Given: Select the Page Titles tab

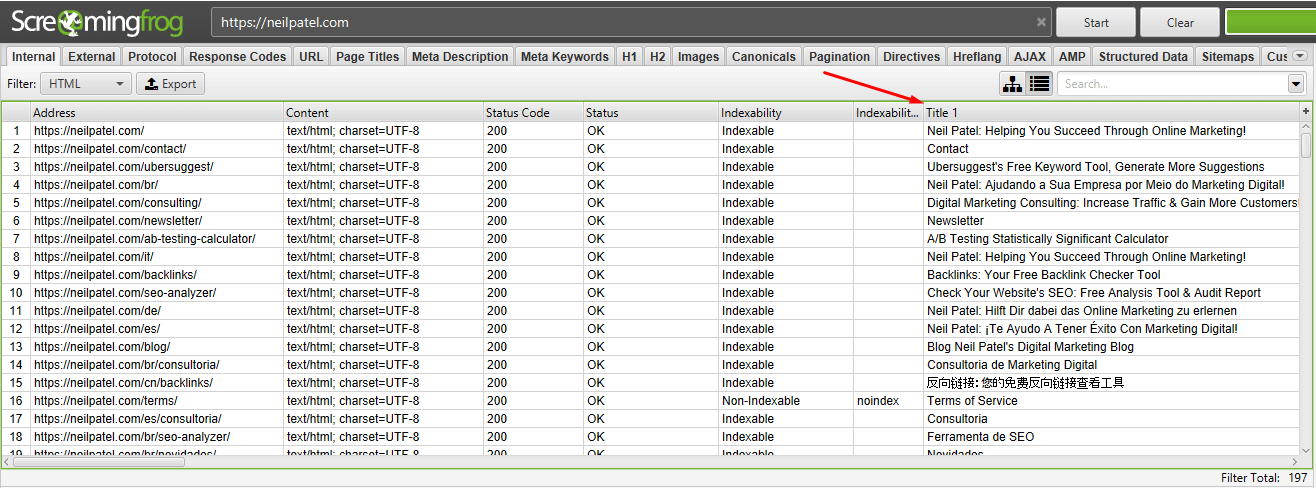Looking at the screenshot, I should (x=367, y=57).
